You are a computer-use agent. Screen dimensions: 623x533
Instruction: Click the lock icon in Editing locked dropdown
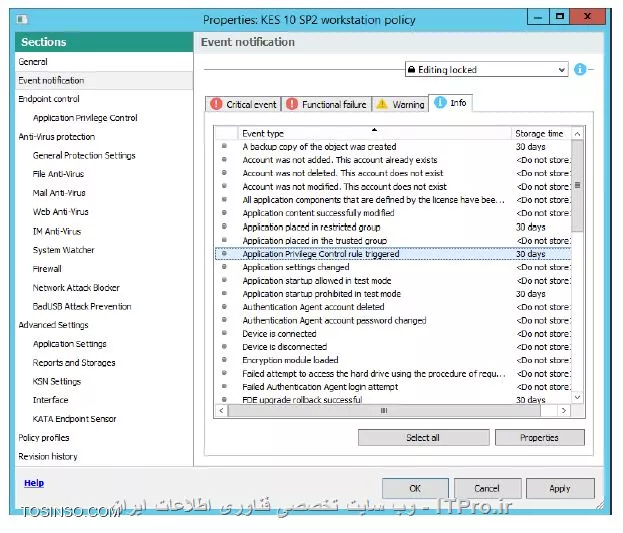411,70
